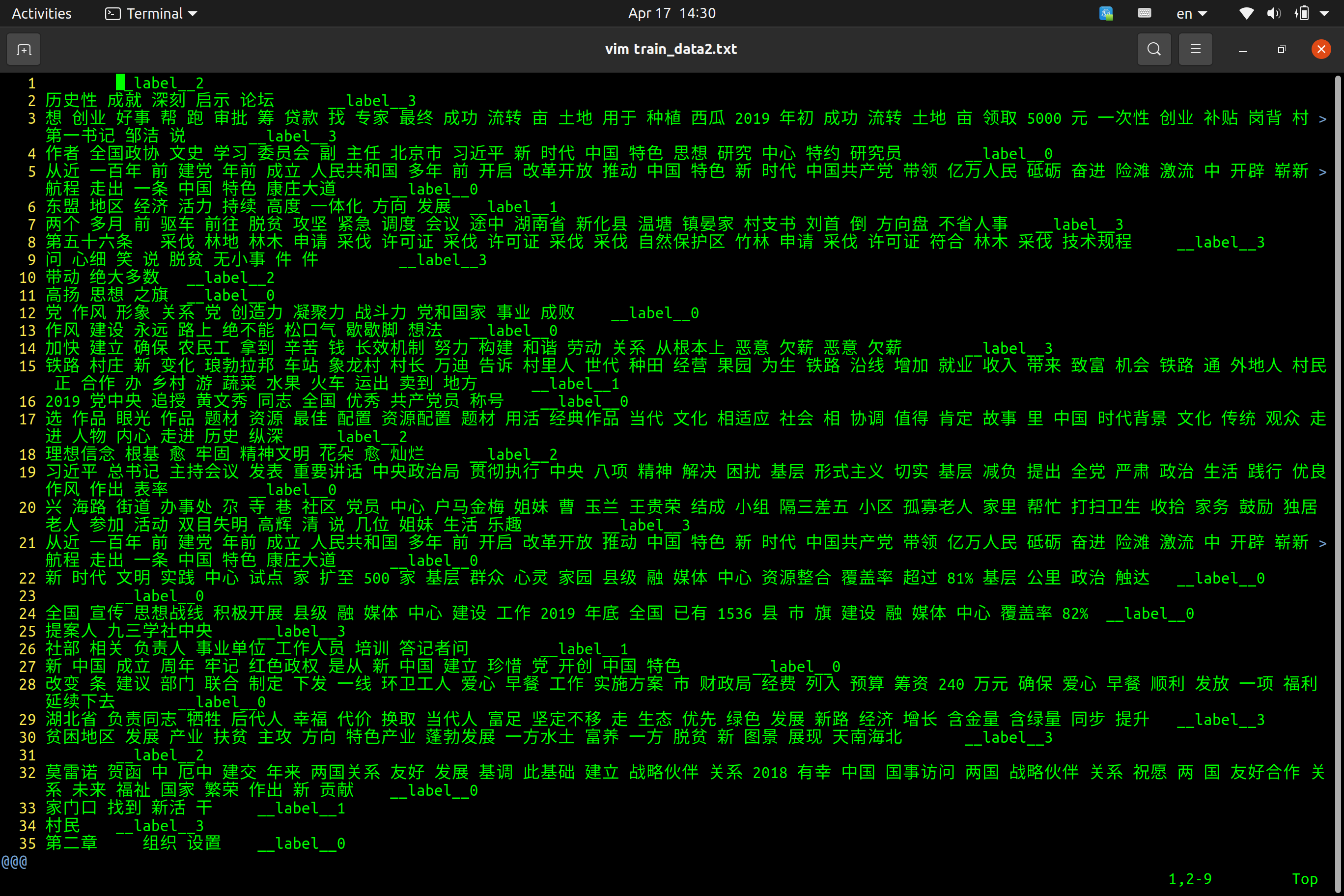Click '东盟' on line 6
Screen dimensions: 1344x896
coord(63,207)
